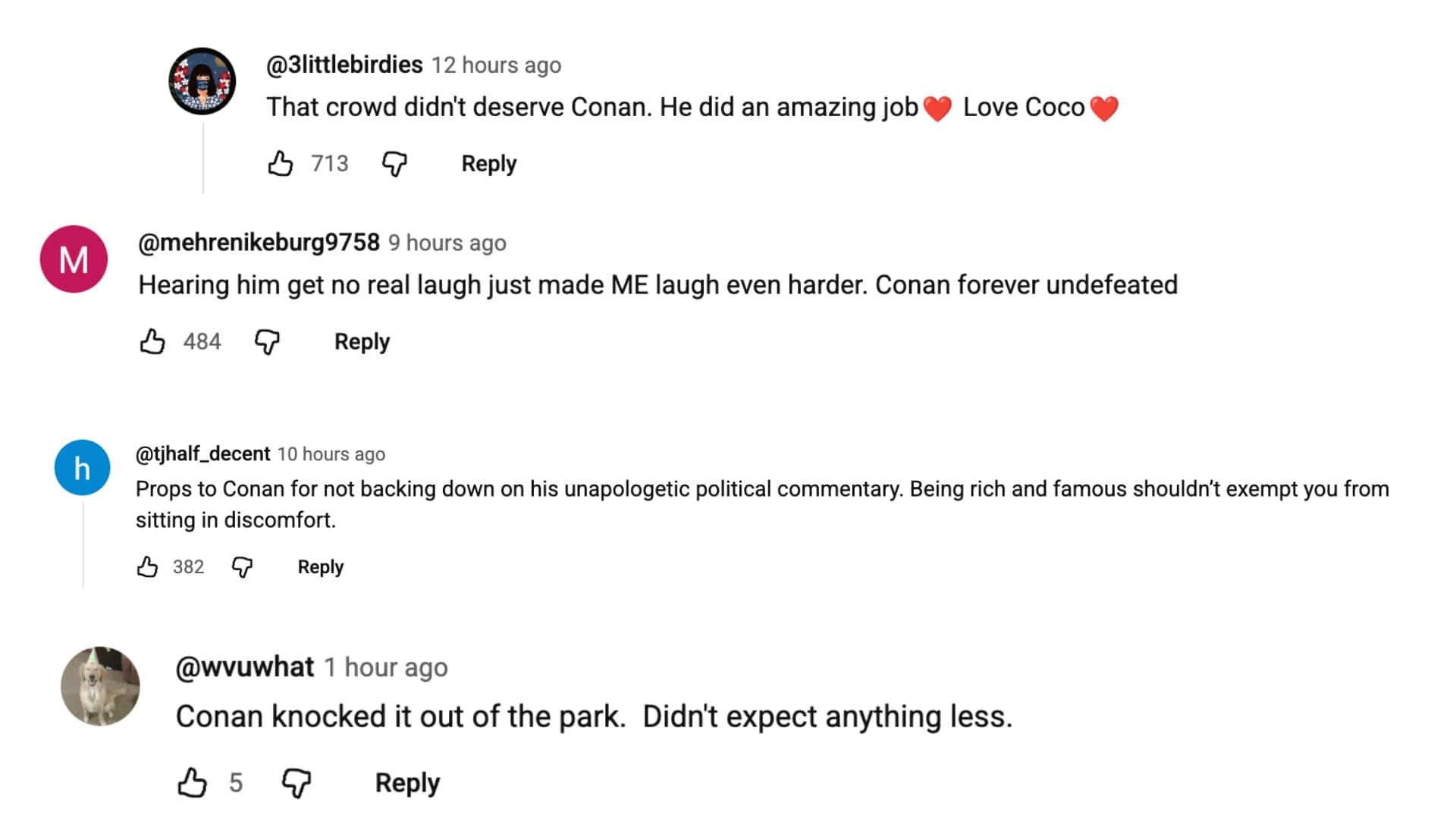Image resolution: width=1456 pixels, height=819 pixels.
Task: Like the @wvuwhat comment
Action: click(x=192, y=782)
